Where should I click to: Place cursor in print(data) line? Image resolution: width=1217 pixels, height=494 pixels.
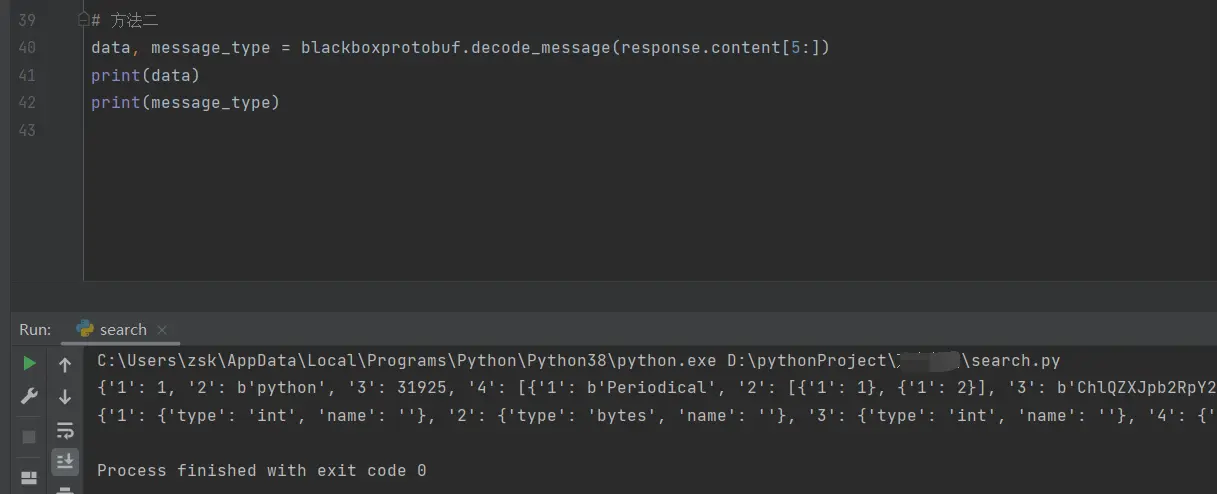click(145, 75)
